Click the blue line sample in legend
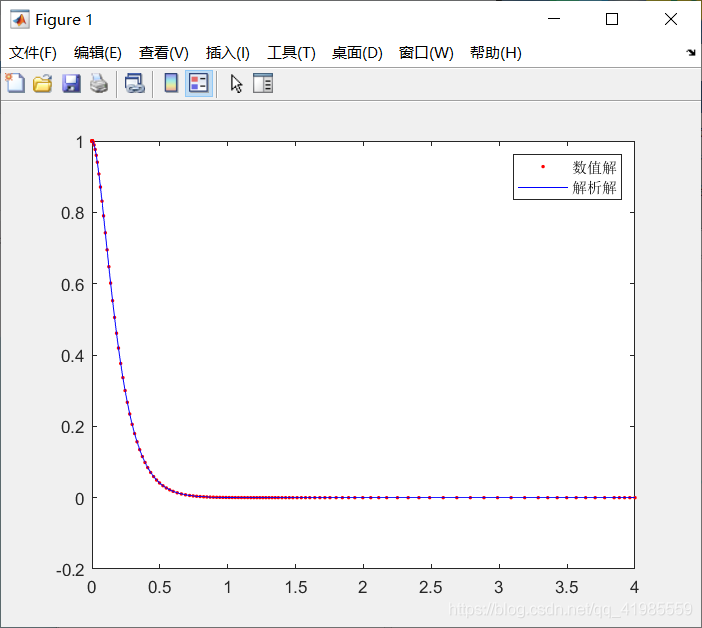The width and height of the screenshot is (702, 628). tap(543, 188)
